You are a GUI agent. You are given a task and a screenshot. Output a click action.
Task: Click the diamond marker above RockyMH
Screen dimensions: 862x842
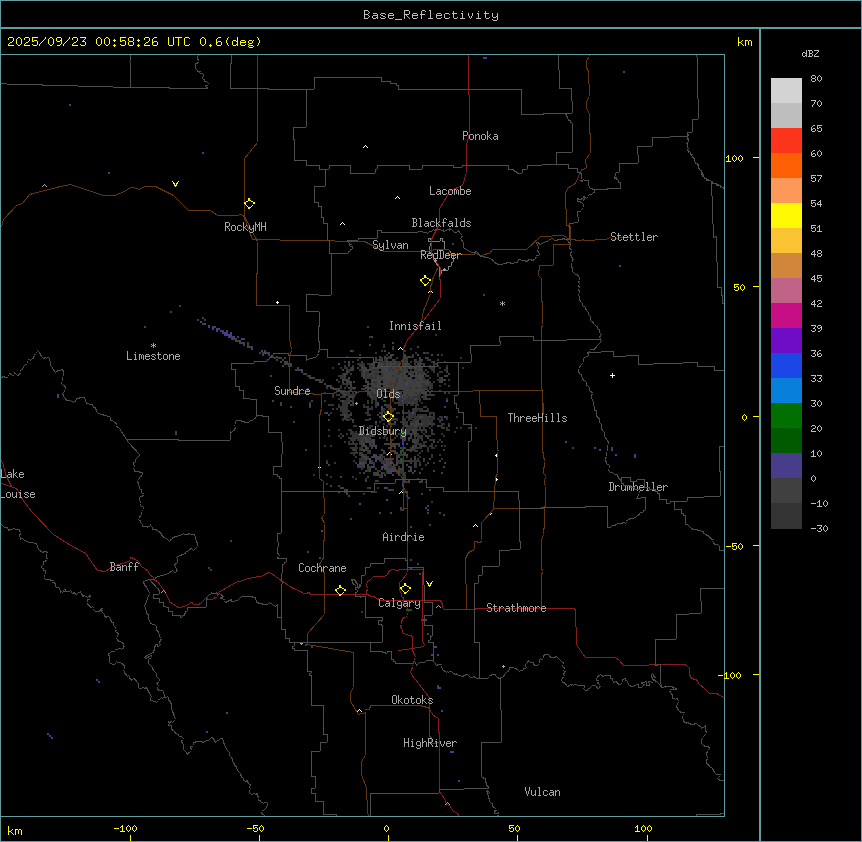pos(249,203)
